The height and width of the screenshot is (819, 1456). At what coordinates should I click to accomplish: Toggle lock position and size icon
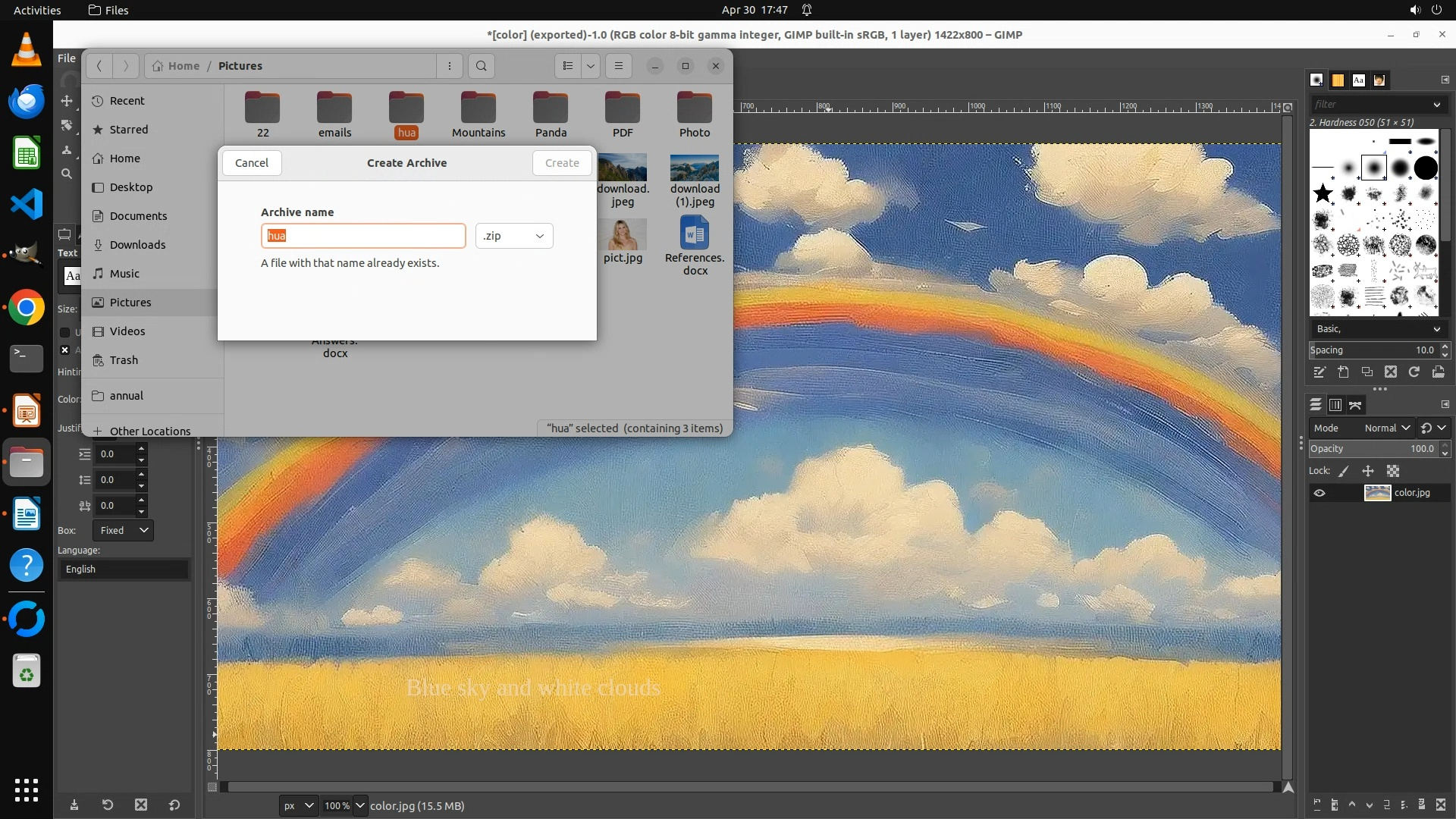tap(1368, 471)
